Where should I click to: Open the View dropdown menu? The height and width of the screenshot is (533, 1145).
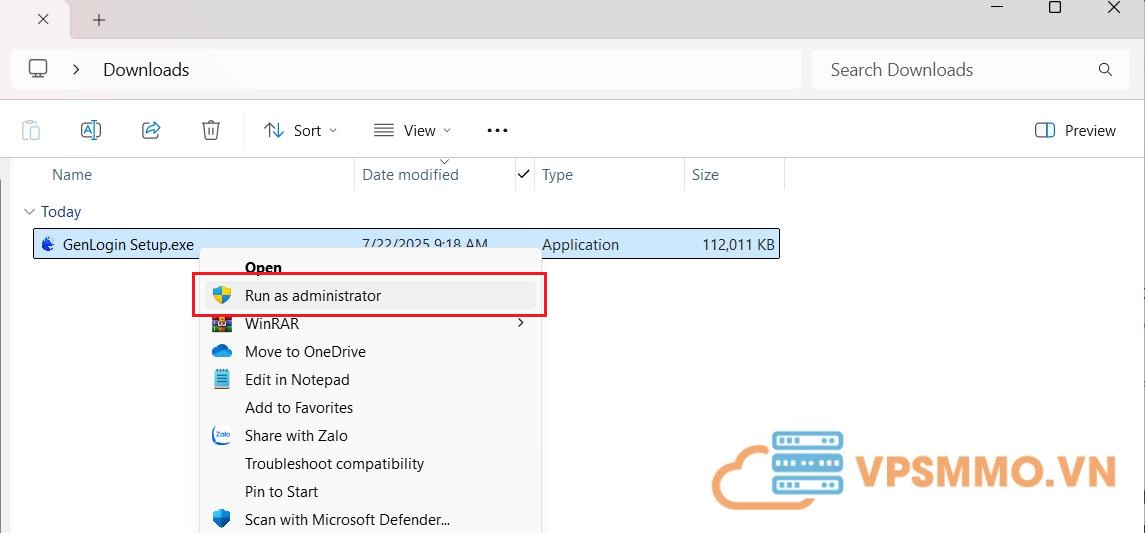[412, 130]
